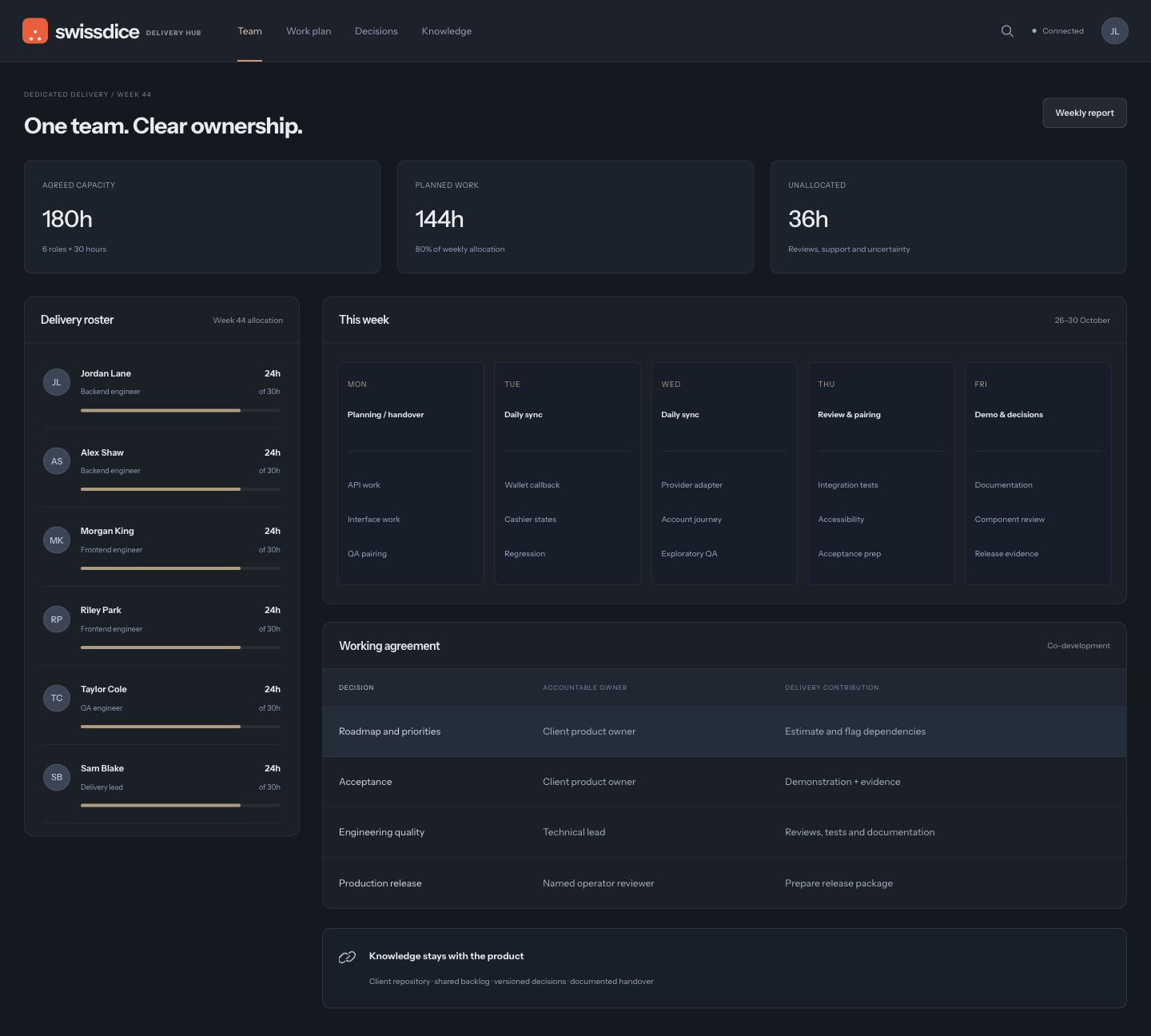Click the 'Wallet callback' item under Tuesday
This screenshot has width=1151, height=1036.
pyautogui.click(x=532, y=485)
